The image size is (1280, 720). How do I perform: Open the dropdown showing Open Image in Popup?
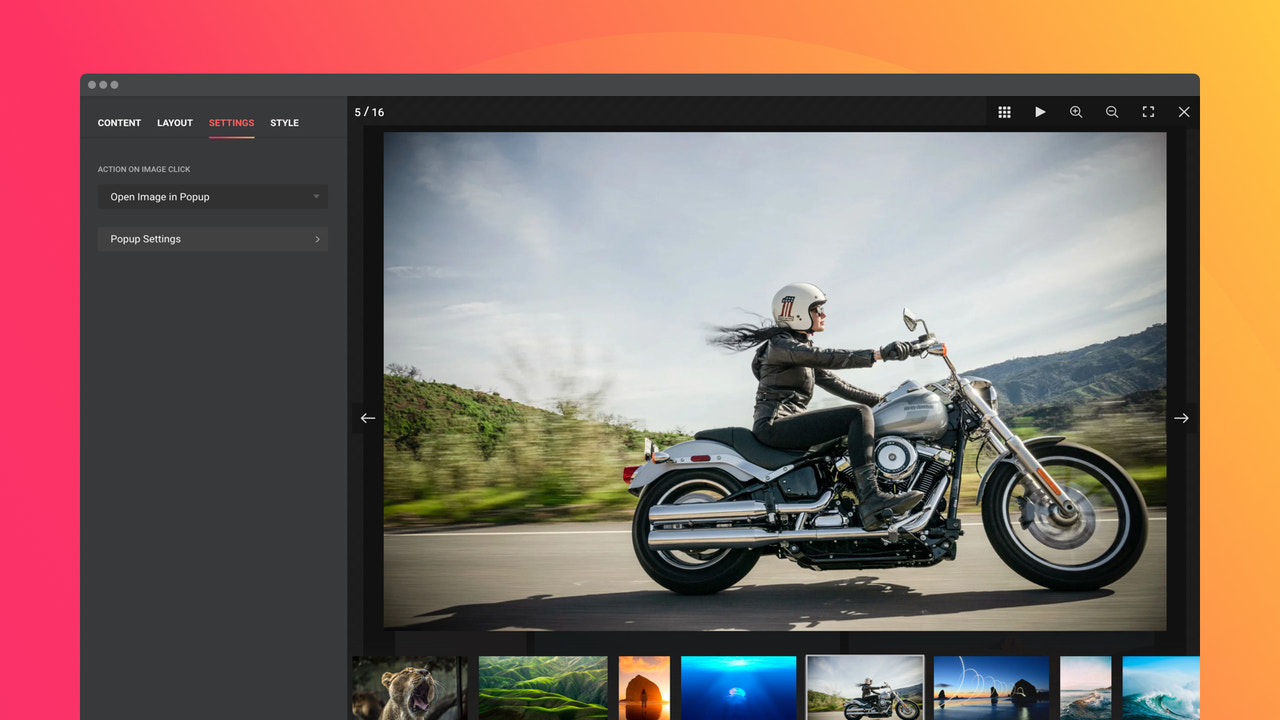pyautogui.click(x=212, y=196)
